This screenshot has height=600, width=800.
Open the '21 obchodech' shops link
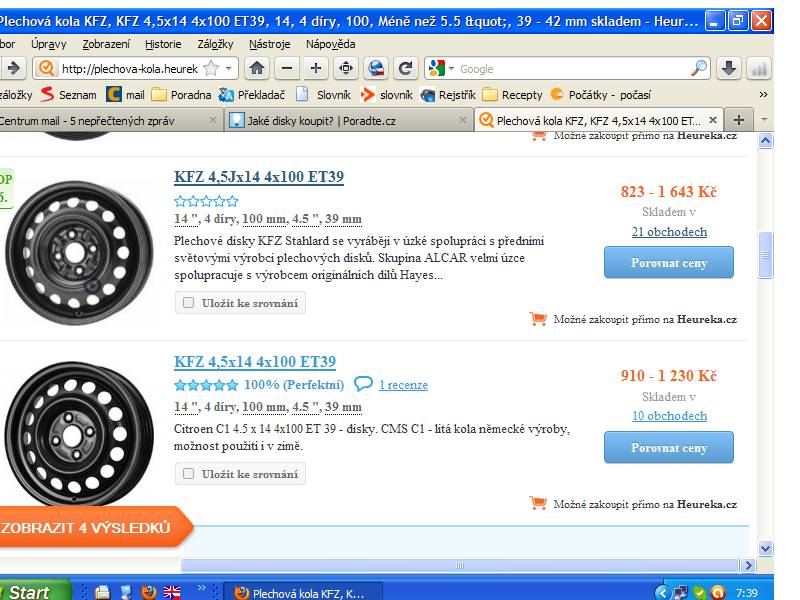click(x=669, y=232)
